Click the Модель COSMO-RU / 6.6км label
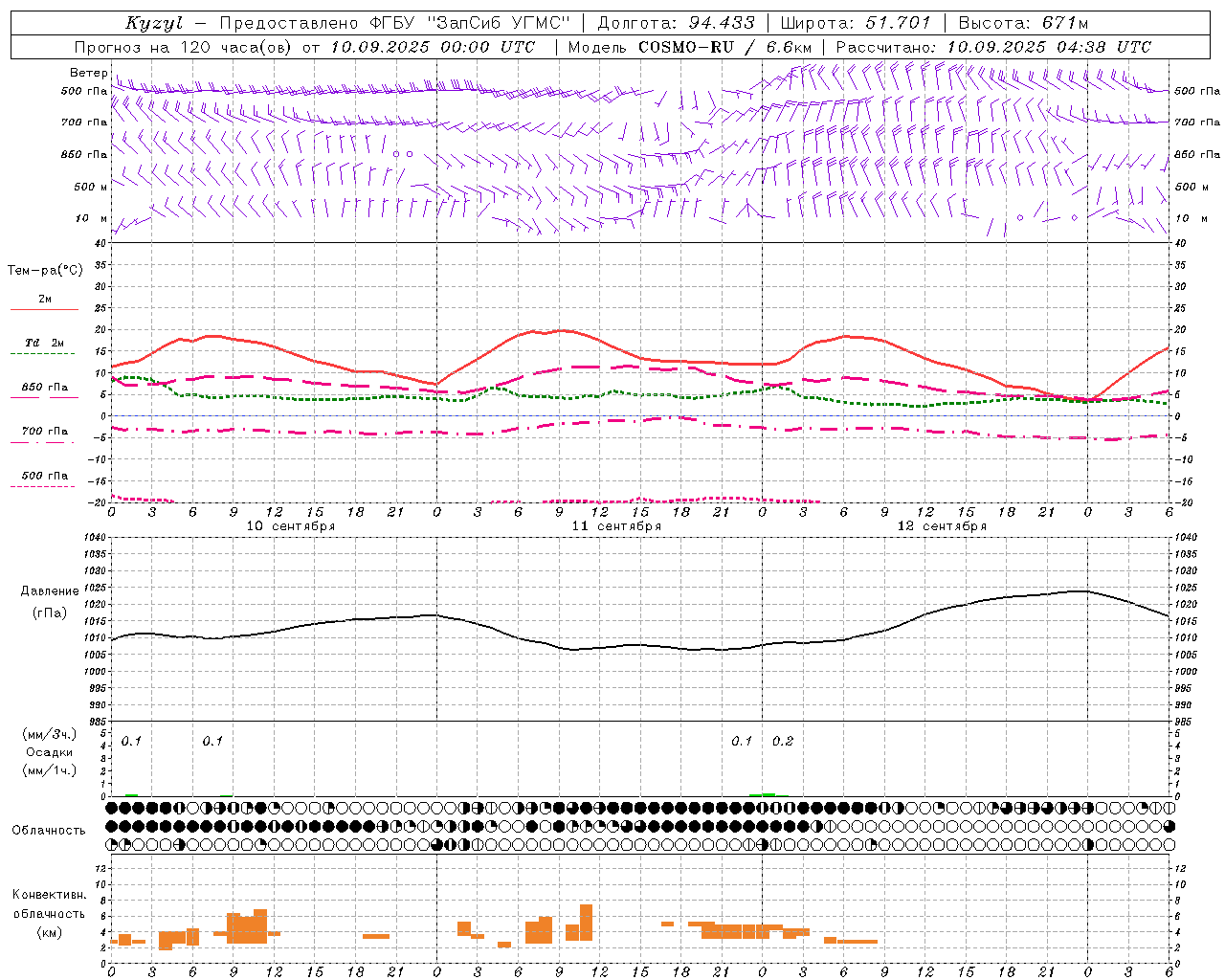The height and width of the screenshot is (980, 1225). pos(689,47)
